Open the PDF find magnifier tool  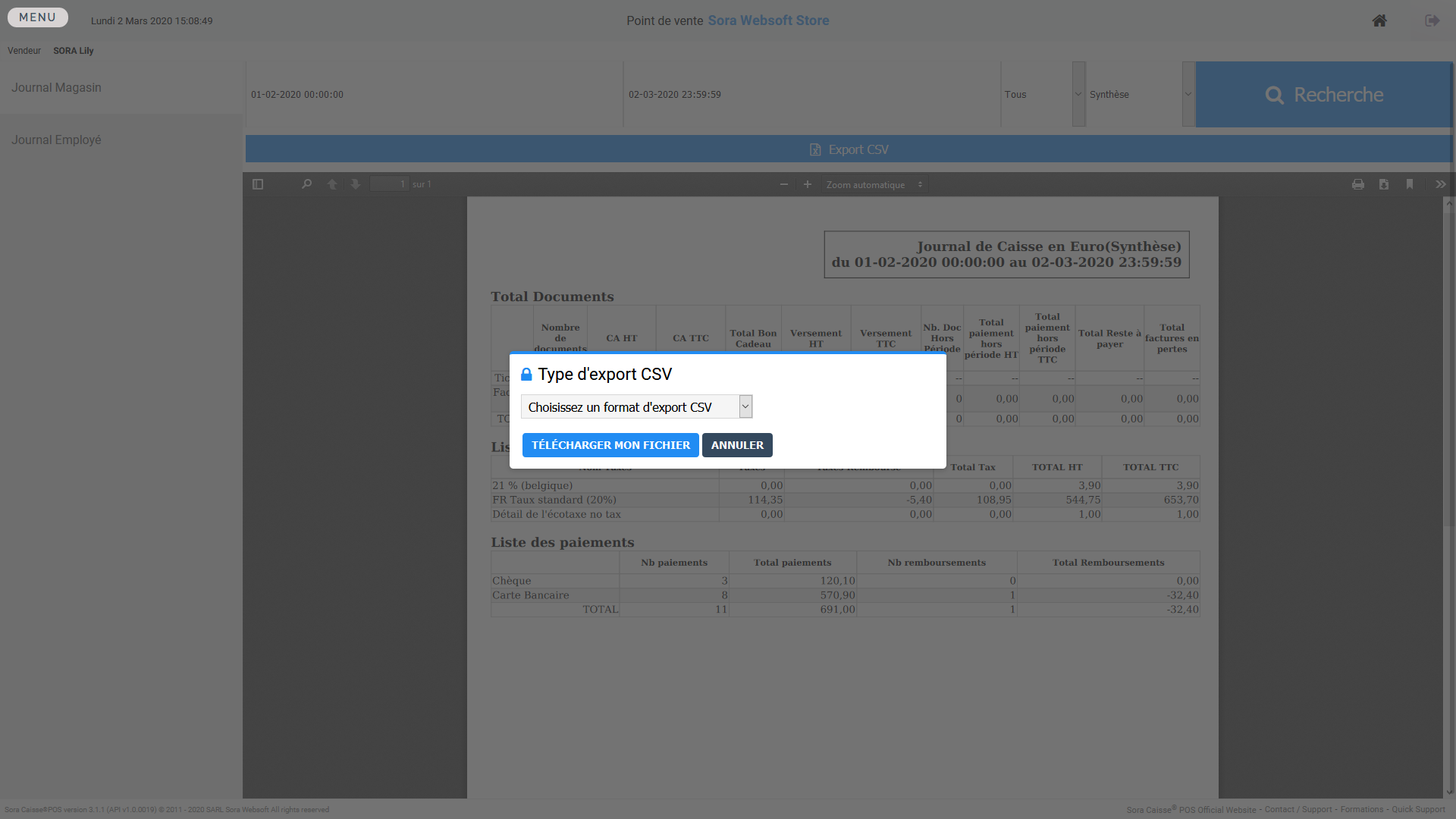306,184
